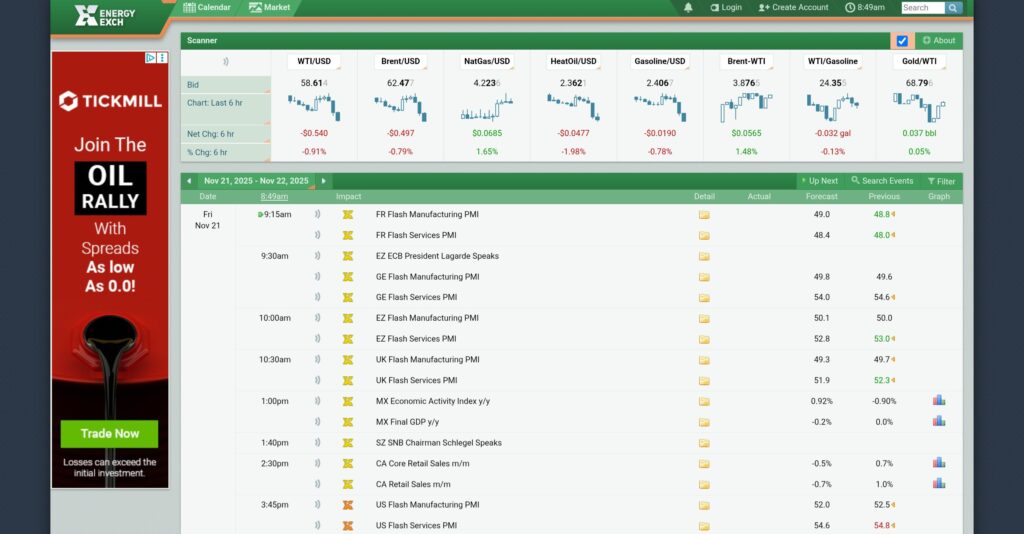Click the Energy Exch logo
The image size is (1024, 534).
[x=104, y=16]
